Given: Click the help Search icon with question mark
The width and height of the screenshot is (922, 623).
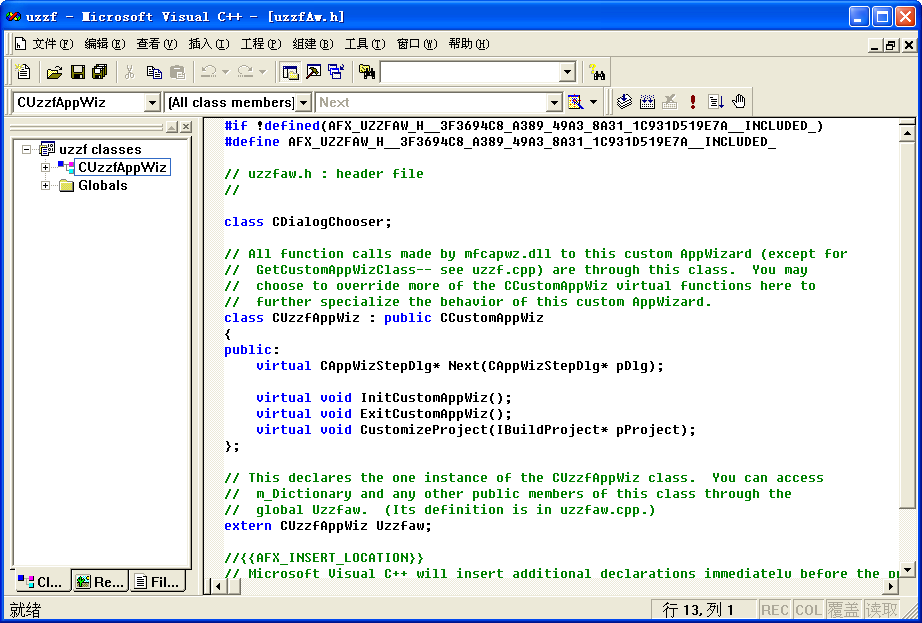Looking at the screenshot, I should (x=597, y=72).
